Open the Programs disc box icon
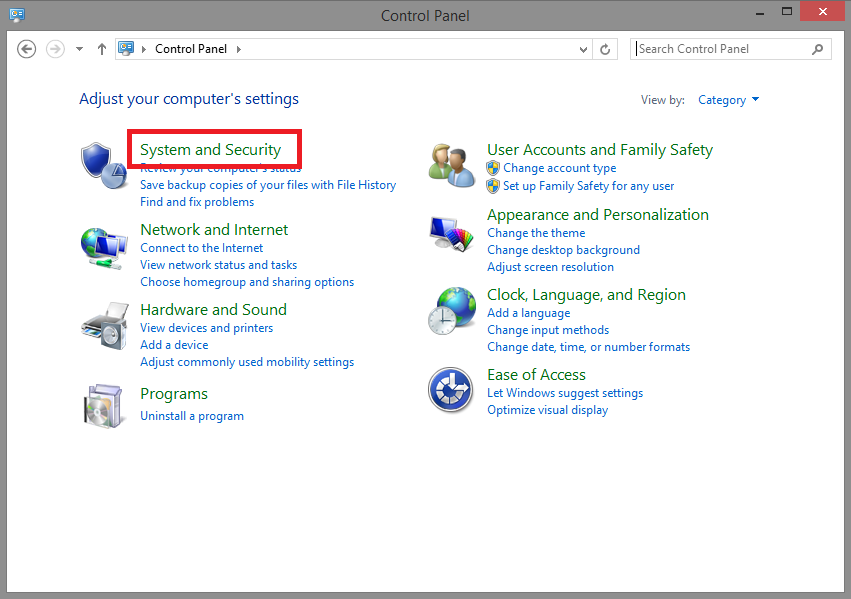The width and height of the screenshot is (851, 599). [x=103, y=406]
